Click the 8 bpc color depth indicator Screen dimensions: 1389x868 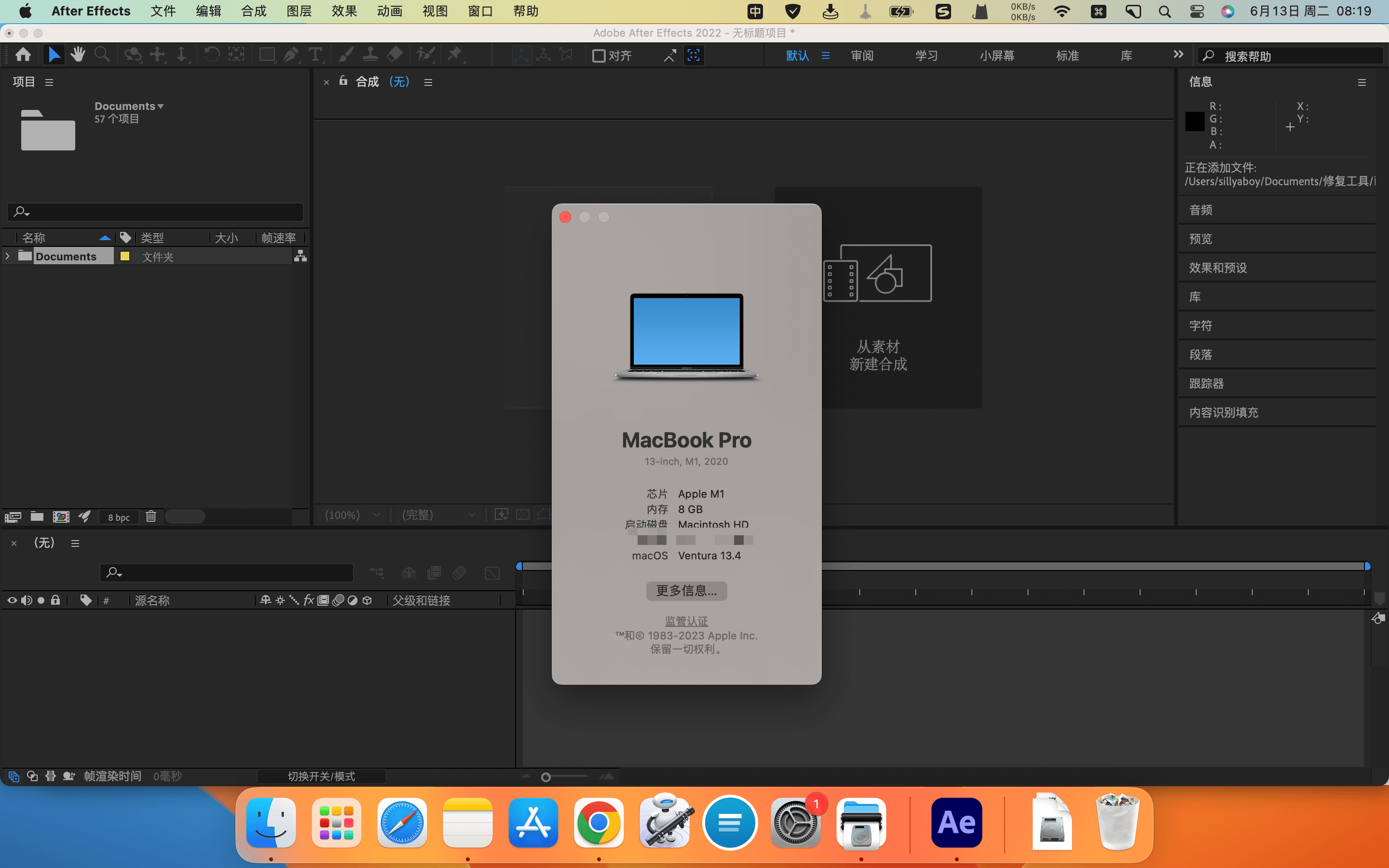tap(118, 516)
